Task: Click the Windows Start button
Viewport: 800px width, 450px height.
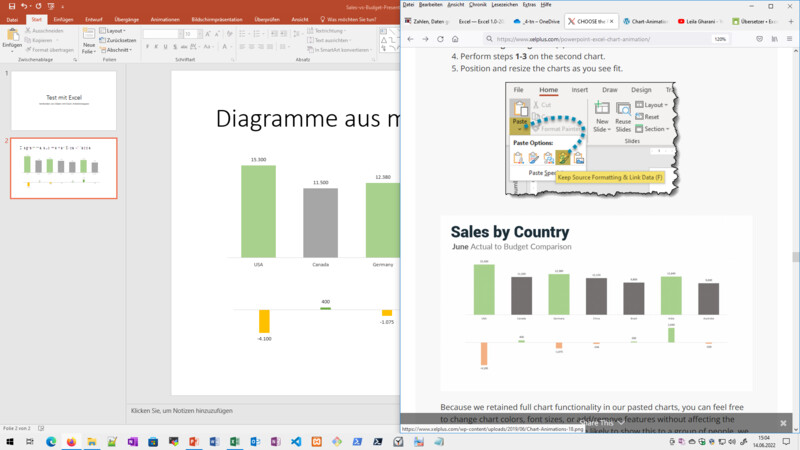Action: [10, 441]
